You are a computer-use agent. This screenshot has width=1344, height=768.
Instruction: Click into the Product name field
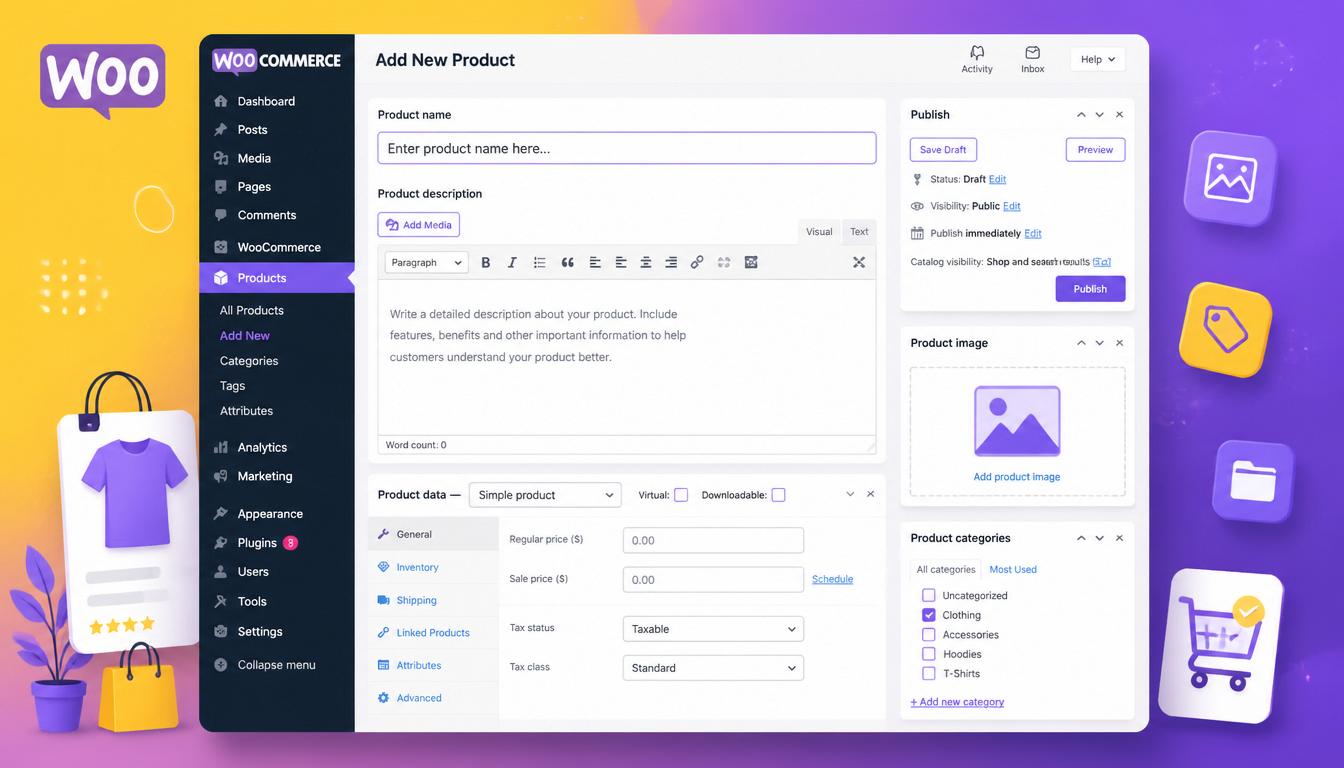(x=627, y=148)
